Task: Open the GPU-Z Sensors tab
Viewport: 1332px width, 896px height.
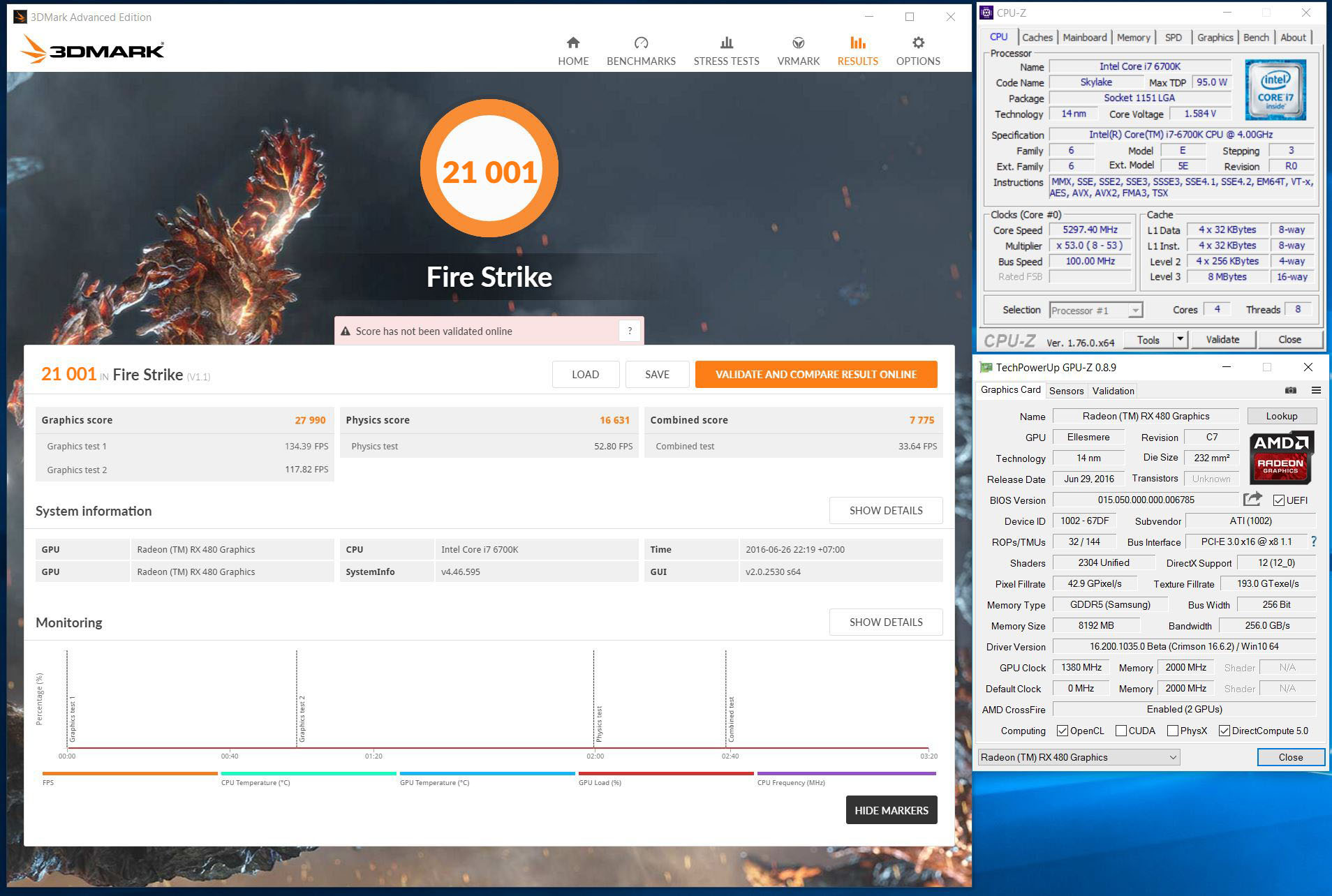Action: coord(1066,391)
